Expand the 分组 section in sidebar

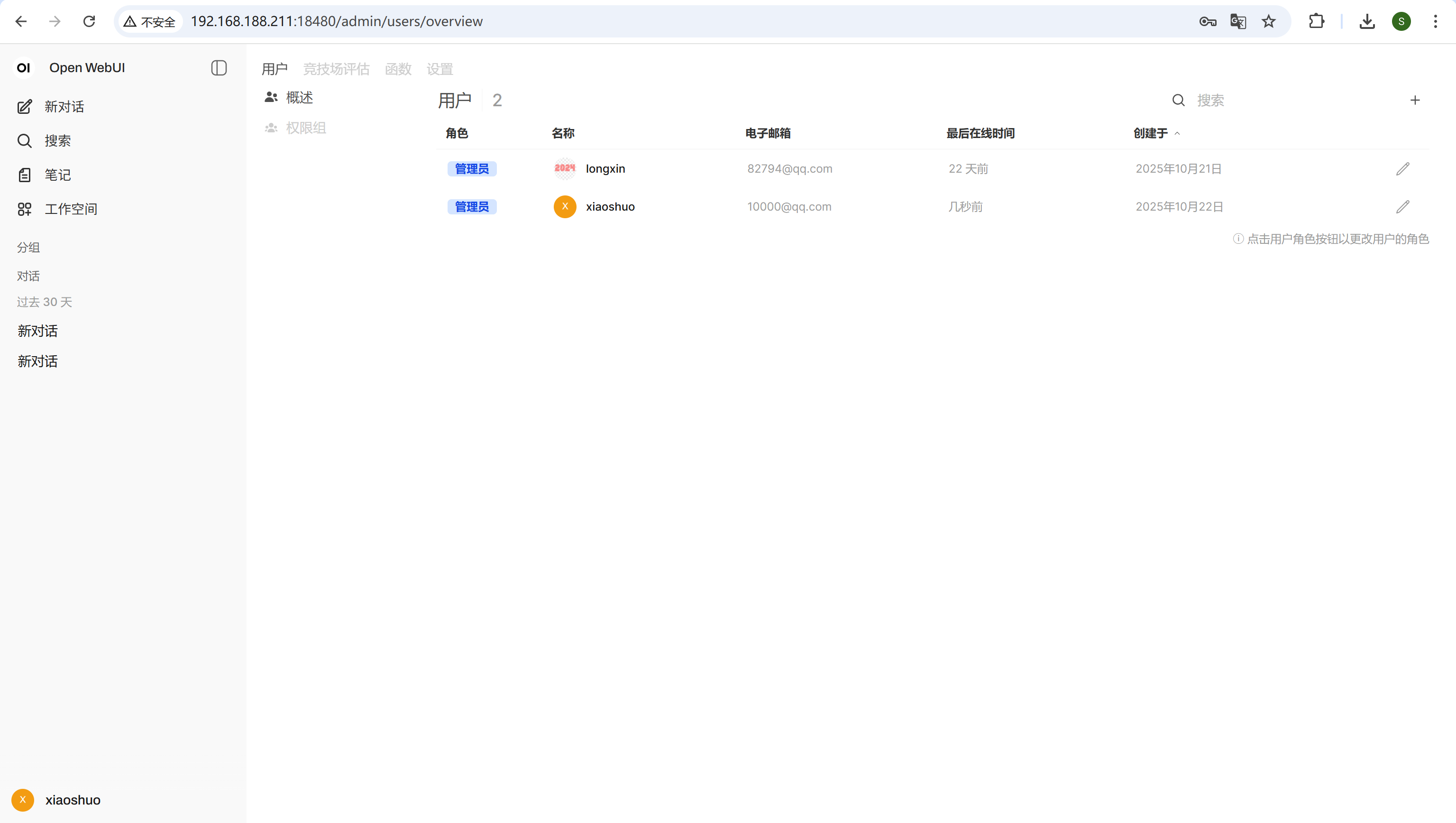[x=28, y=247]
